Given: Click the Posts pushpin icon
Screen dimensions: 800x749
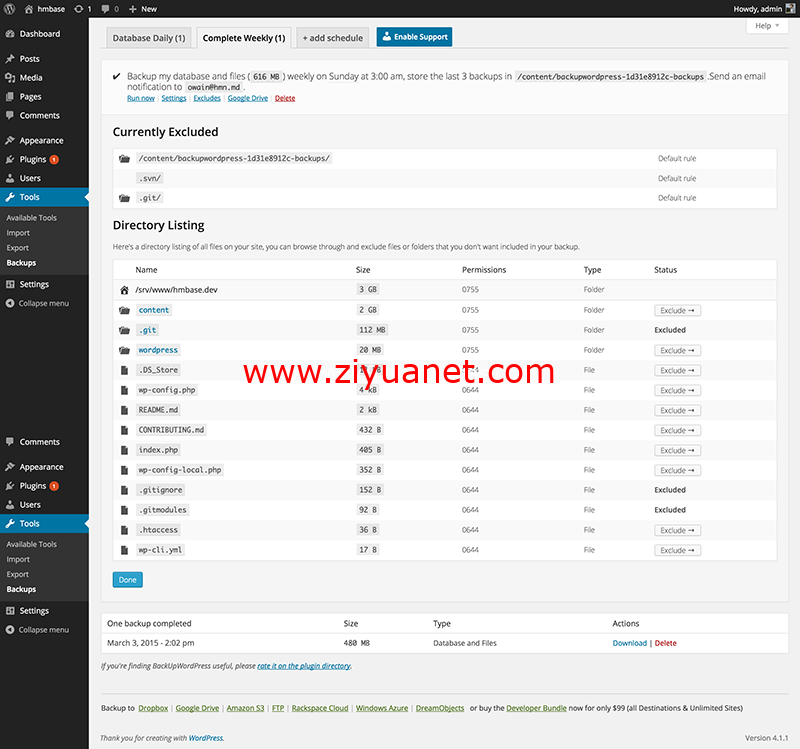Looking at the screenshot, I should (10, 59).
